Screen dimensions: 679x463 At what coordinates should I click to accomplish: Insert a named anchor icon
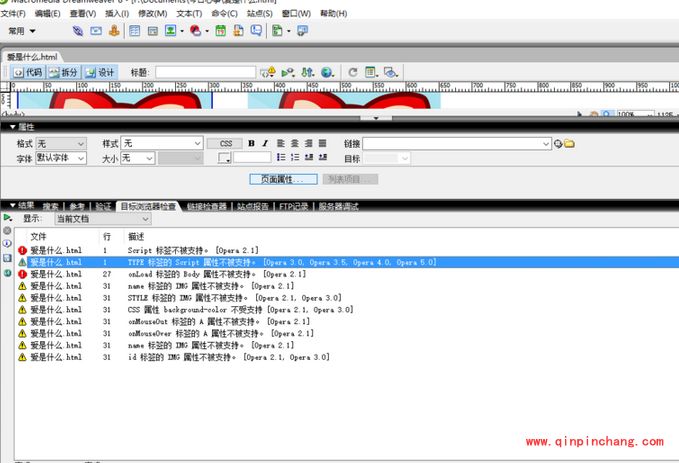tap(114, 31)
